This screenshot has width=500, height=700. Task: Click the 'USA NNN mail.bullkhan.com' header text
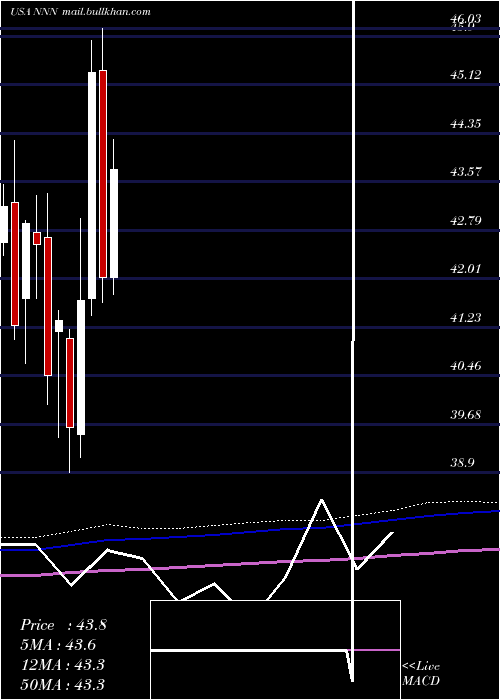pyautogui.click(x=80, y=12)
